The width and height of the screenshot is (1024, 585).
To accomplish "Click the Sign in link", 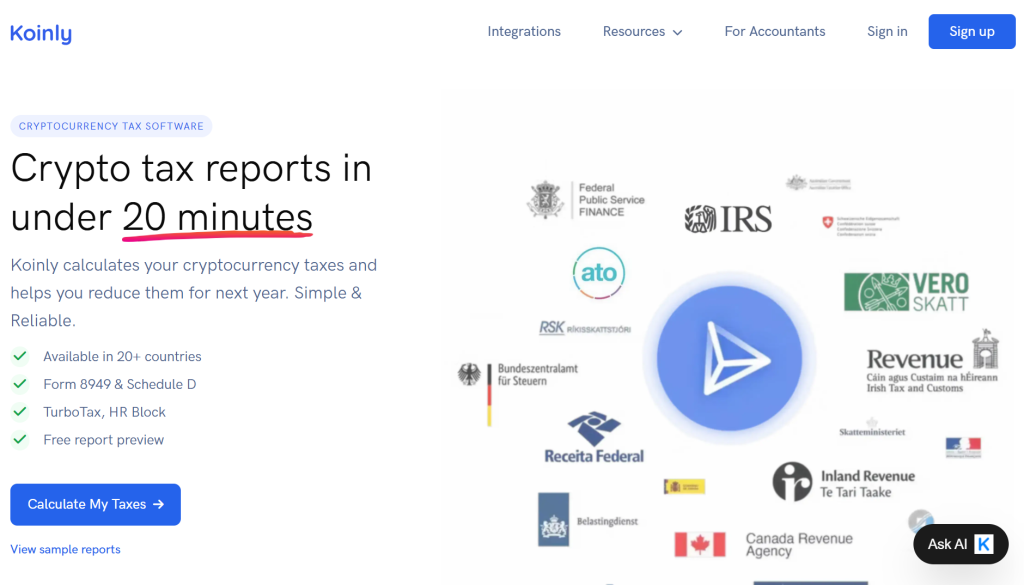I will coord(887,32).
